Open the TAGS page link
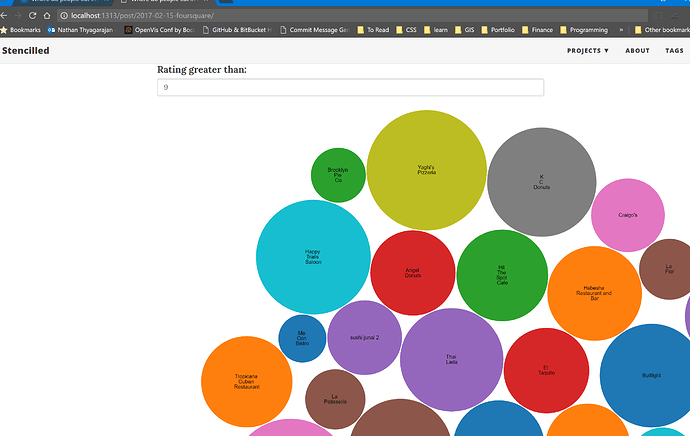 point(674,51)
